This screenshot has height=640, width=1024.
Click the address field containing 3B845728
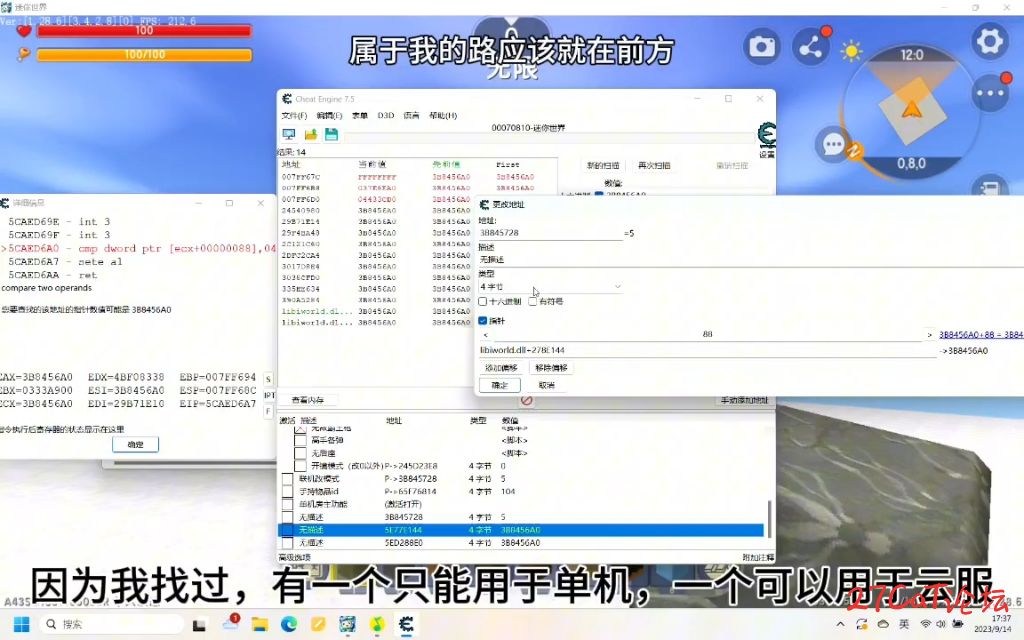coord(551,233)
